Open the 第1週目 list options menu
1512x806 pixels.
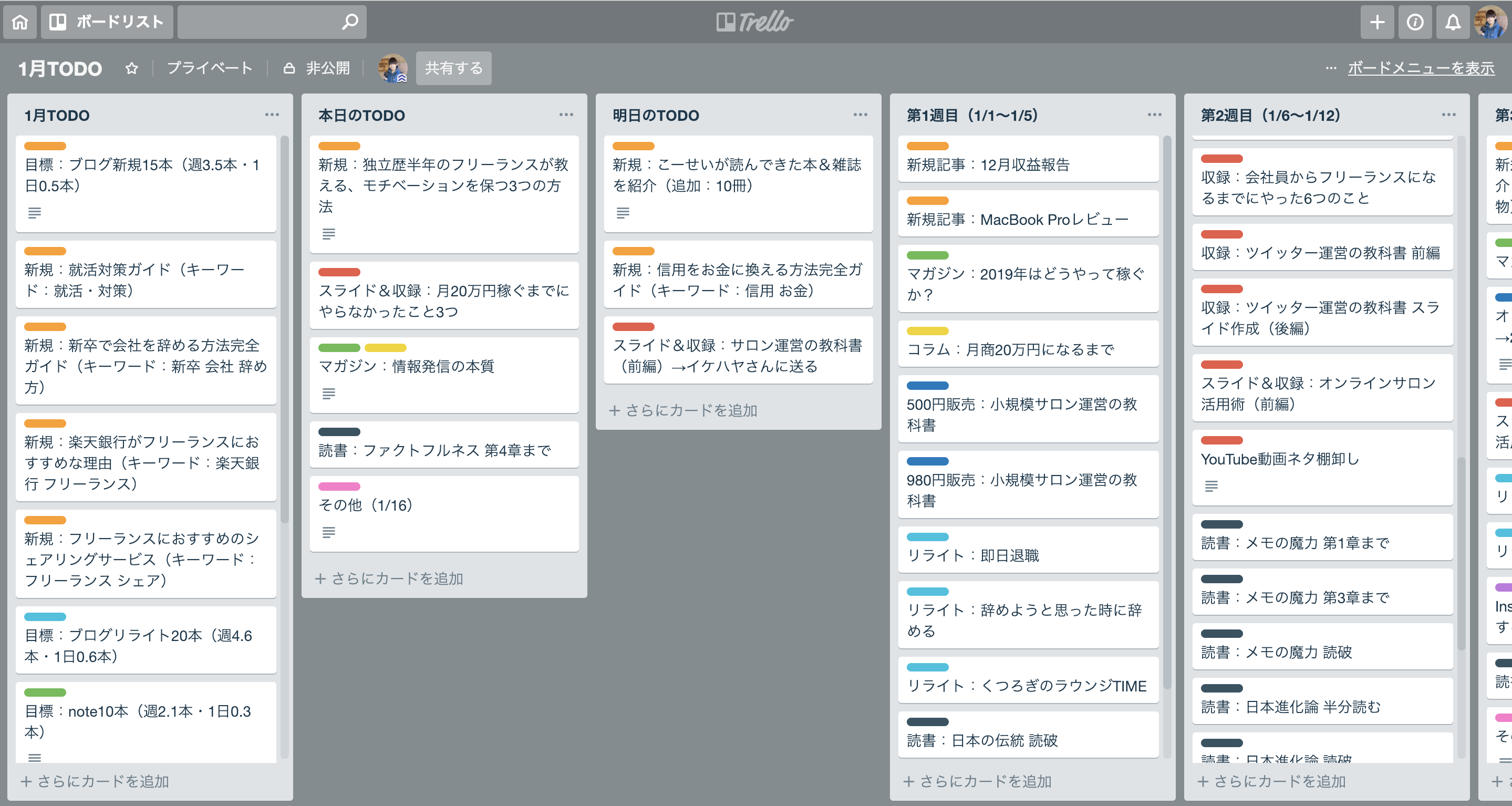(x=1154, y=115)
